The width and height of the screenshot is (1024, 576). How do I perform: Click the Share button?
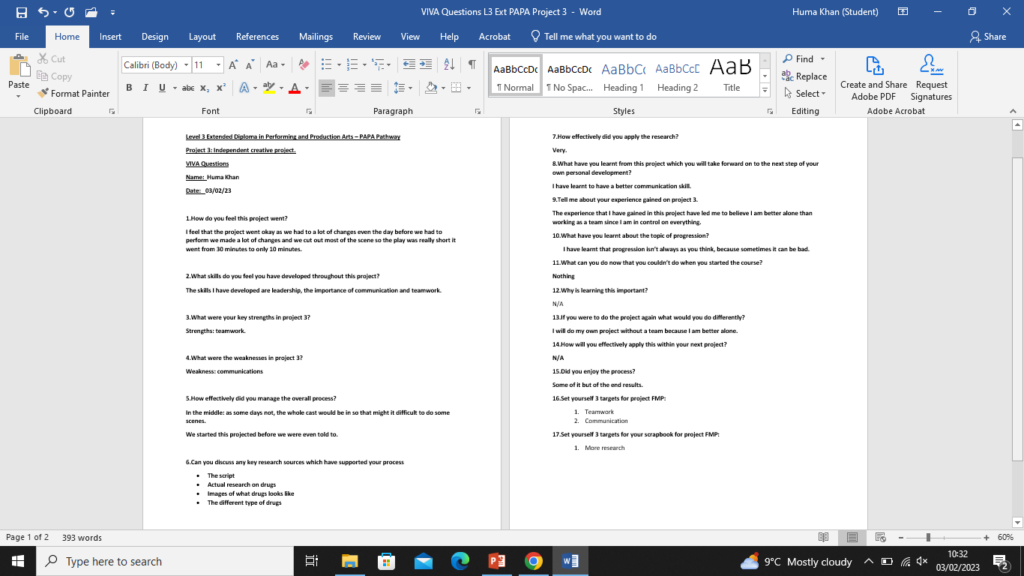pyautogui.click(x=988, y=37)
